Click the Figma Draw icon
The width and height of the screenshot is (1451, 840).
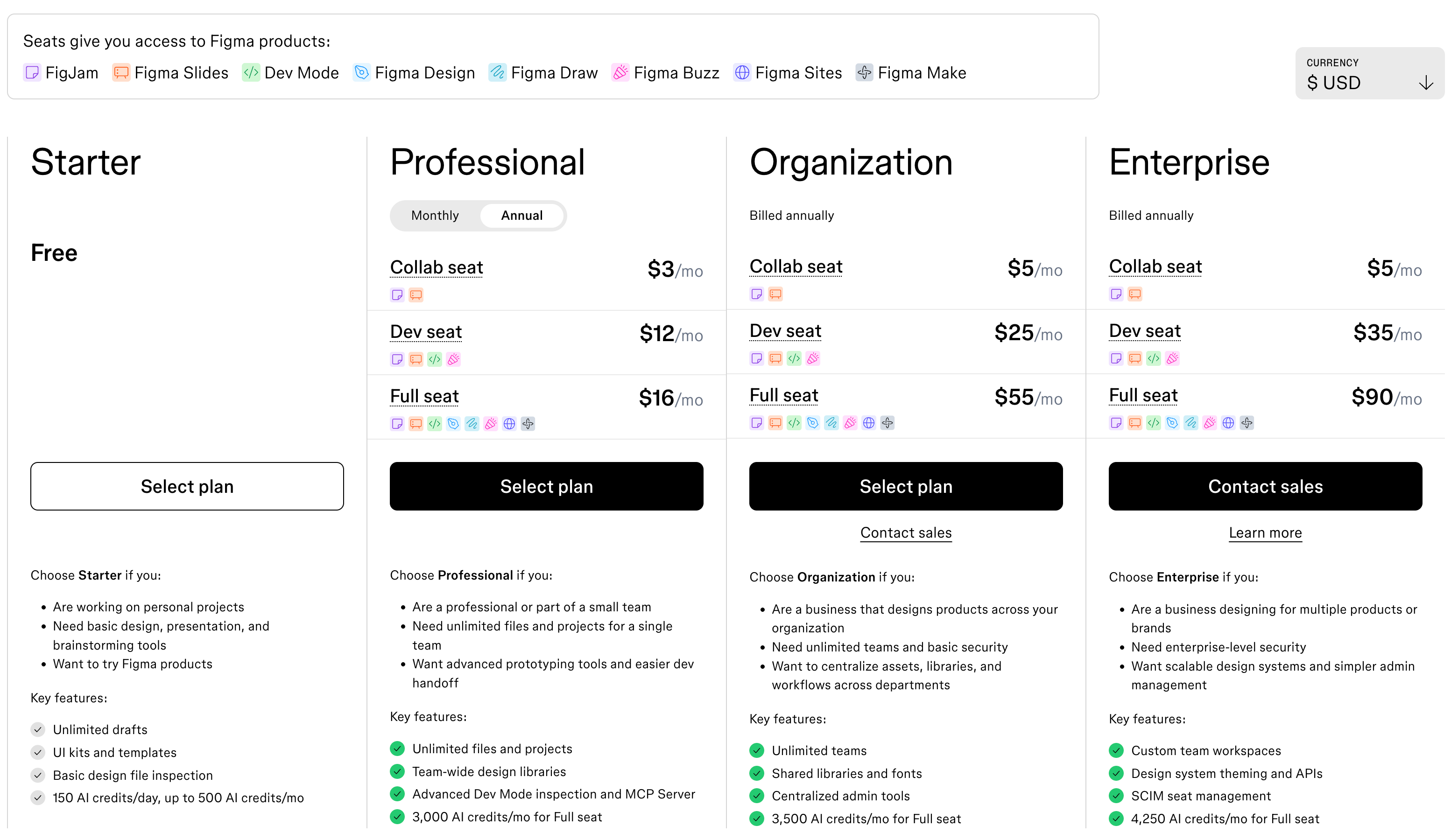pyautogui.click(x=497, y=72)
